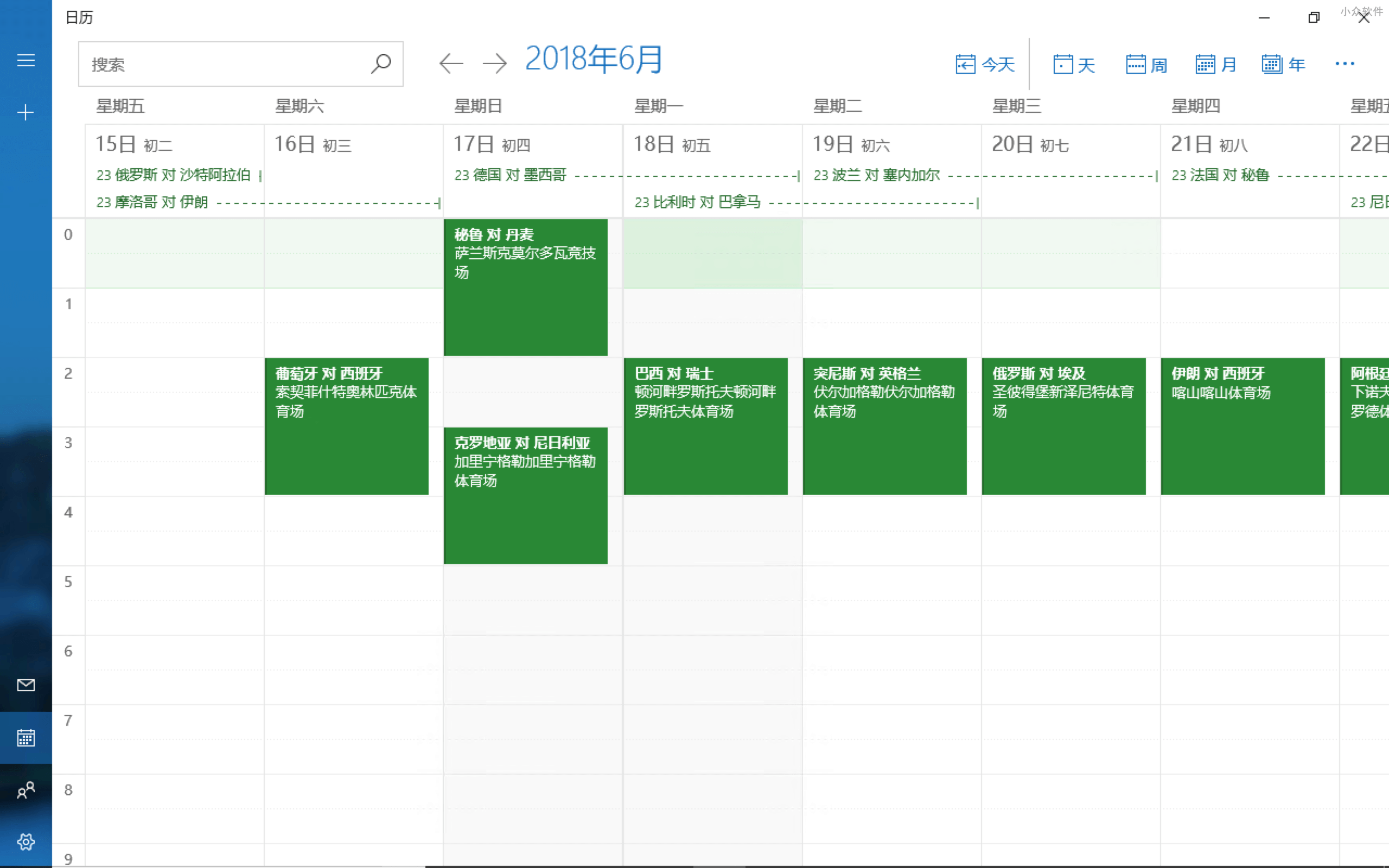Select the Calendar icon in sidebar

point(26,738)
